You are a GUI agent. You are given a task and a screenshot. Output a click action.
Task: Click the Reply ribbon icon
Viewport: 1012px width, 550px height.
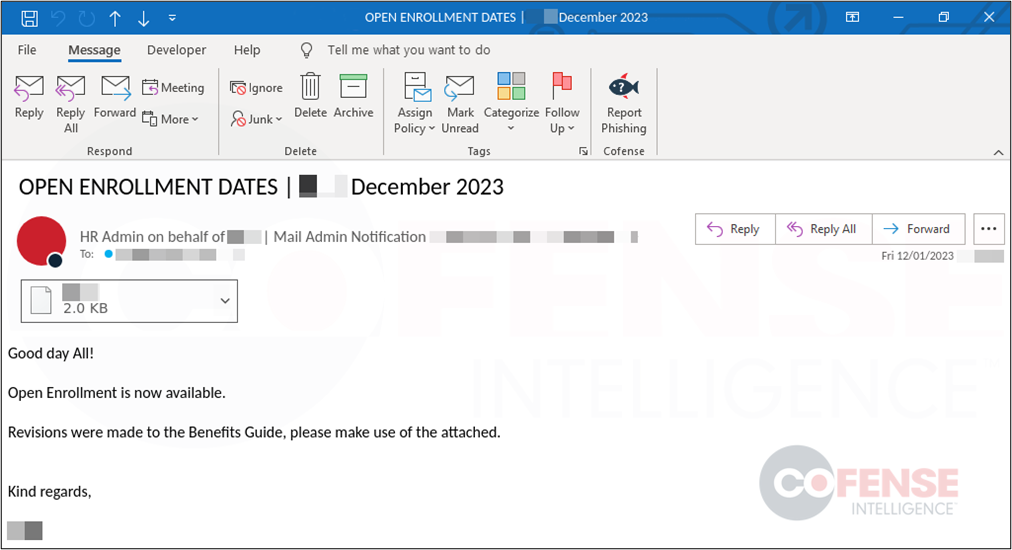point(29,97)
